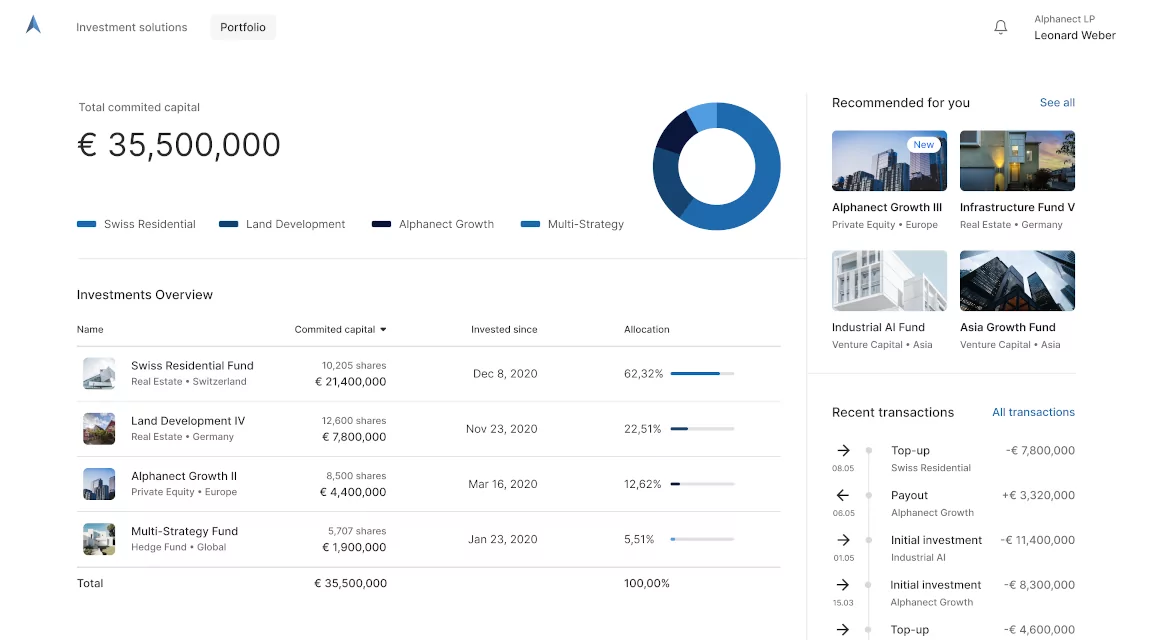Click Multi-Strategy legend swatch
This screenshot has height=640, width=1152.
[x=530, y=224]
